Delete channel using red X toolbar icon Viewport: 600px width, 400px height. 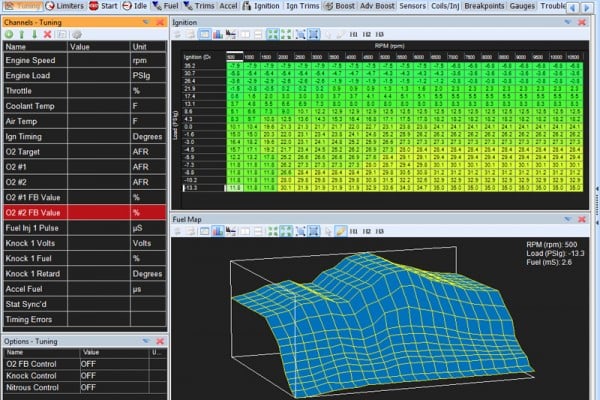point(47,35)
